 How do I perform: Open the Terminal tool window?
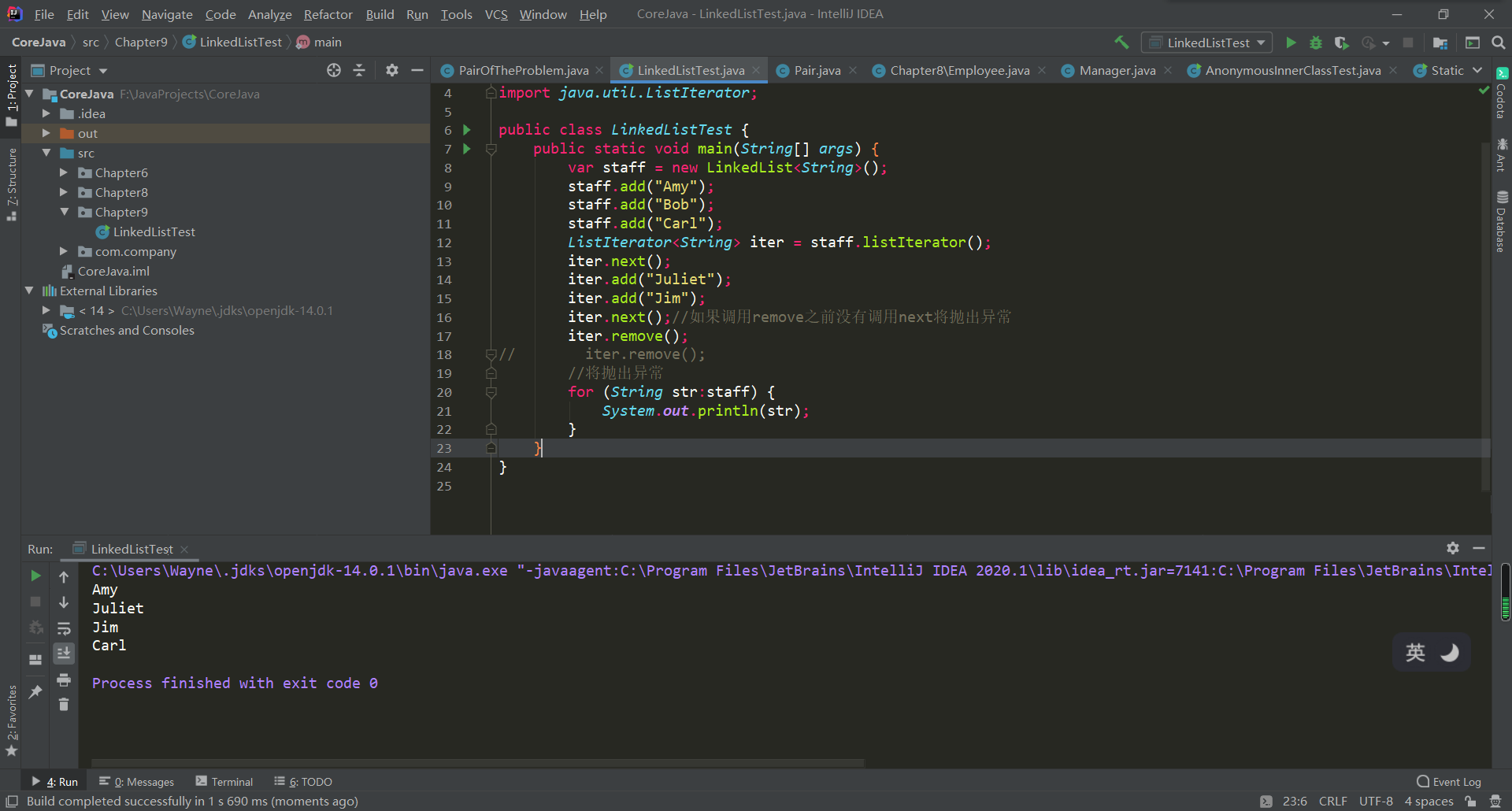coord(224,782)
